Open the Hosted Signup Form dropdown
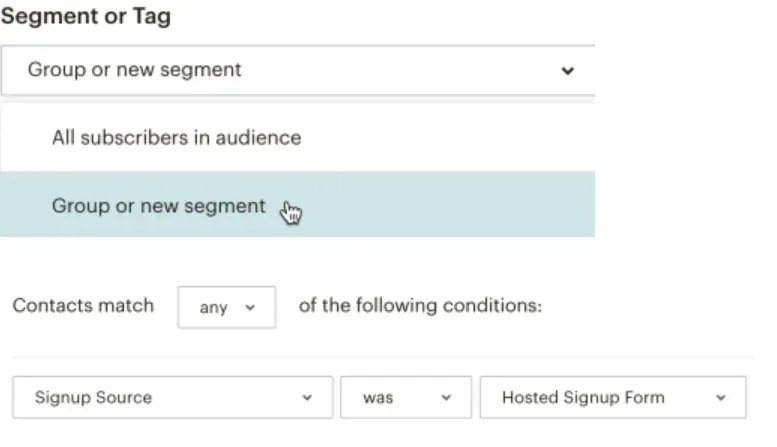Image resolution: width=777 pixels, height=447 pixels. tap(613, 397)
